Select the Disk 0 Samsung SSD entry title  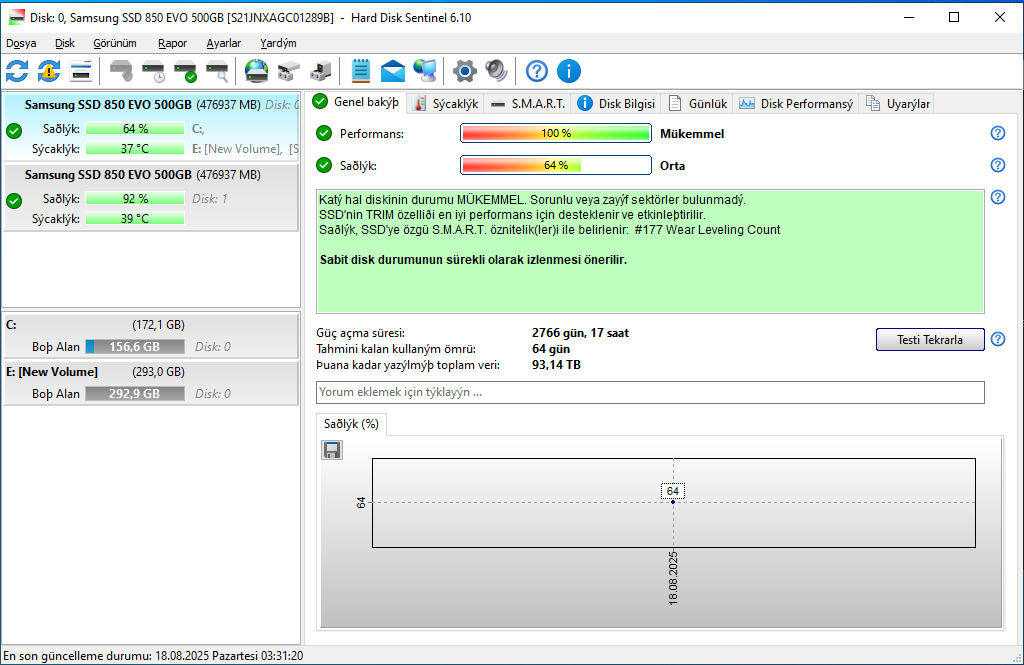(x=108, y=105)
